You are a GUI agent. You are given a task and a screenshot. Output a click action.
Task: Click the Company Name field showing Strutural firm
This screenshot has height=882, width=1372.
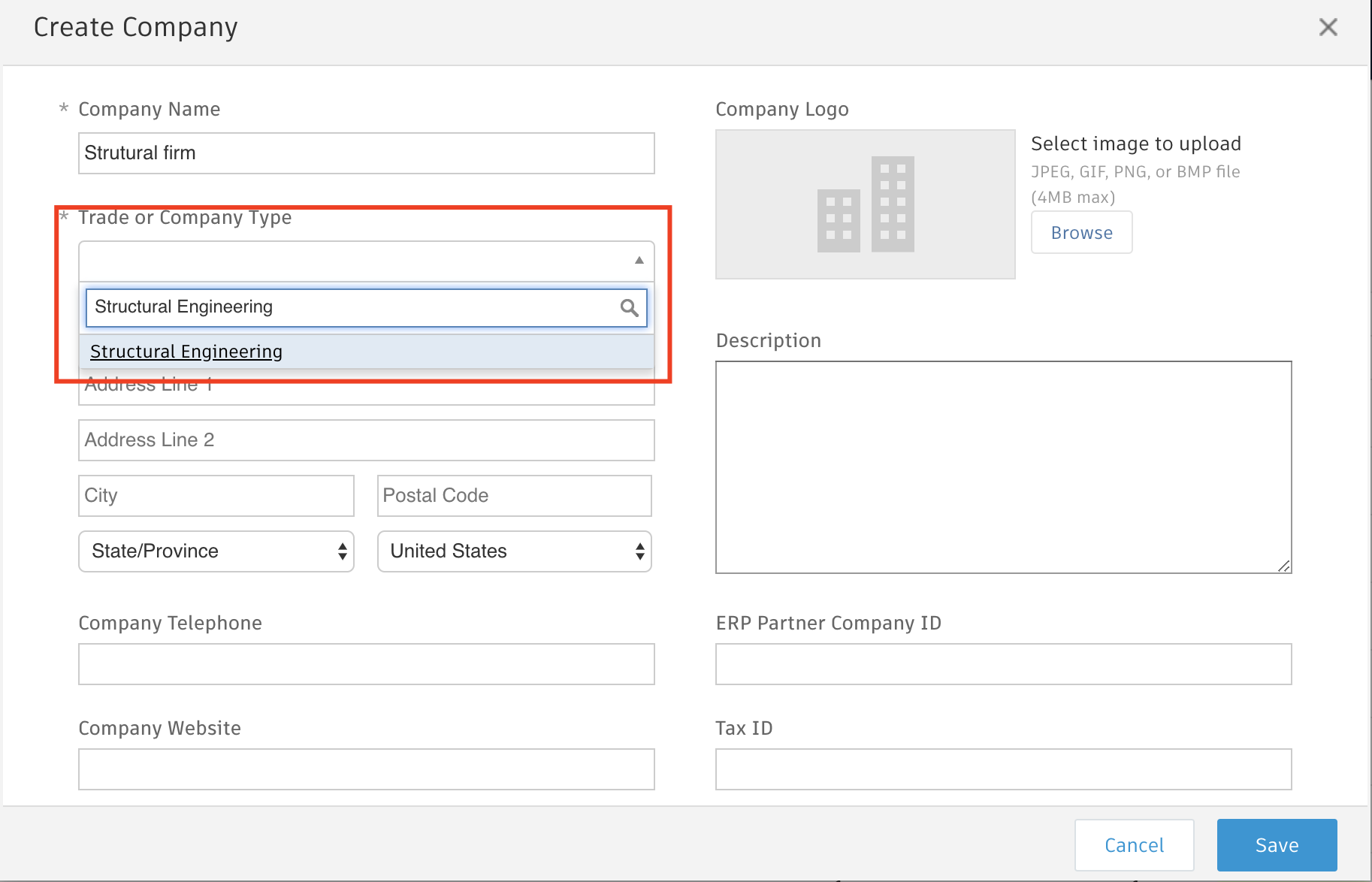tap(366, 153)
